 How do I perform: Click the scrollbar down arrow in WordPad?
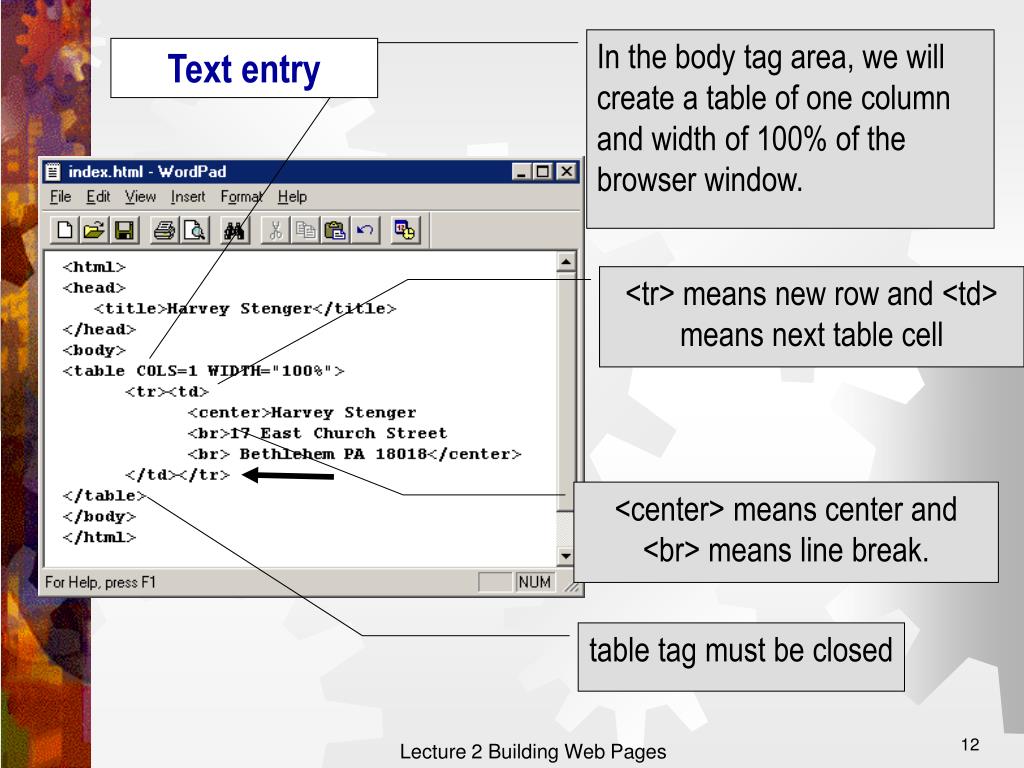point(566,556)
